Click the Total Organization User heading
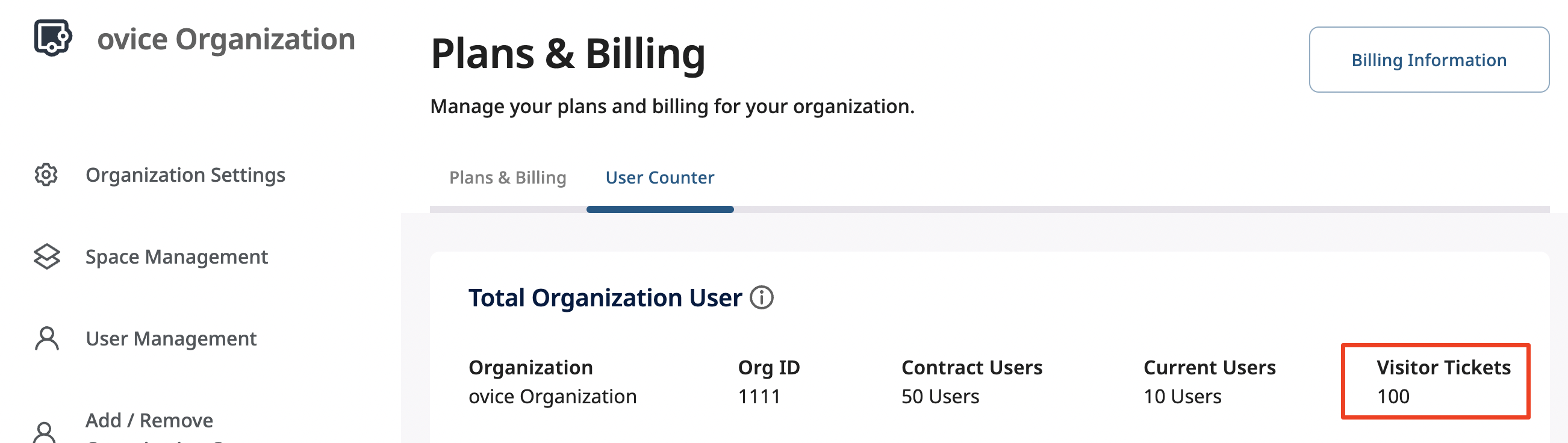The image size is (1568, 443). click(605, 298)
